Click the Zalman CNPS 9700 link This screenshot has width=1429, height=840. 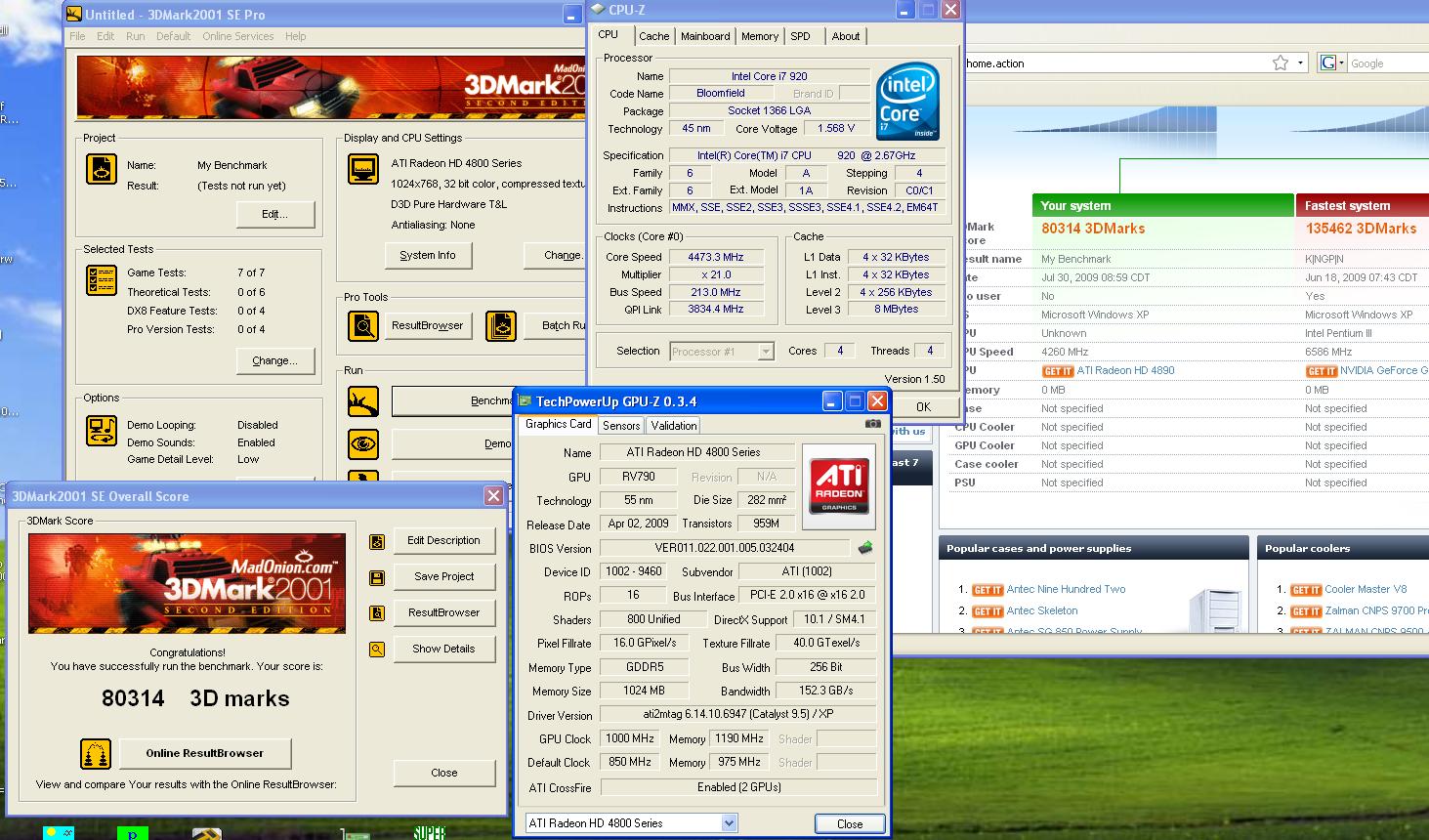point(1376,611)
